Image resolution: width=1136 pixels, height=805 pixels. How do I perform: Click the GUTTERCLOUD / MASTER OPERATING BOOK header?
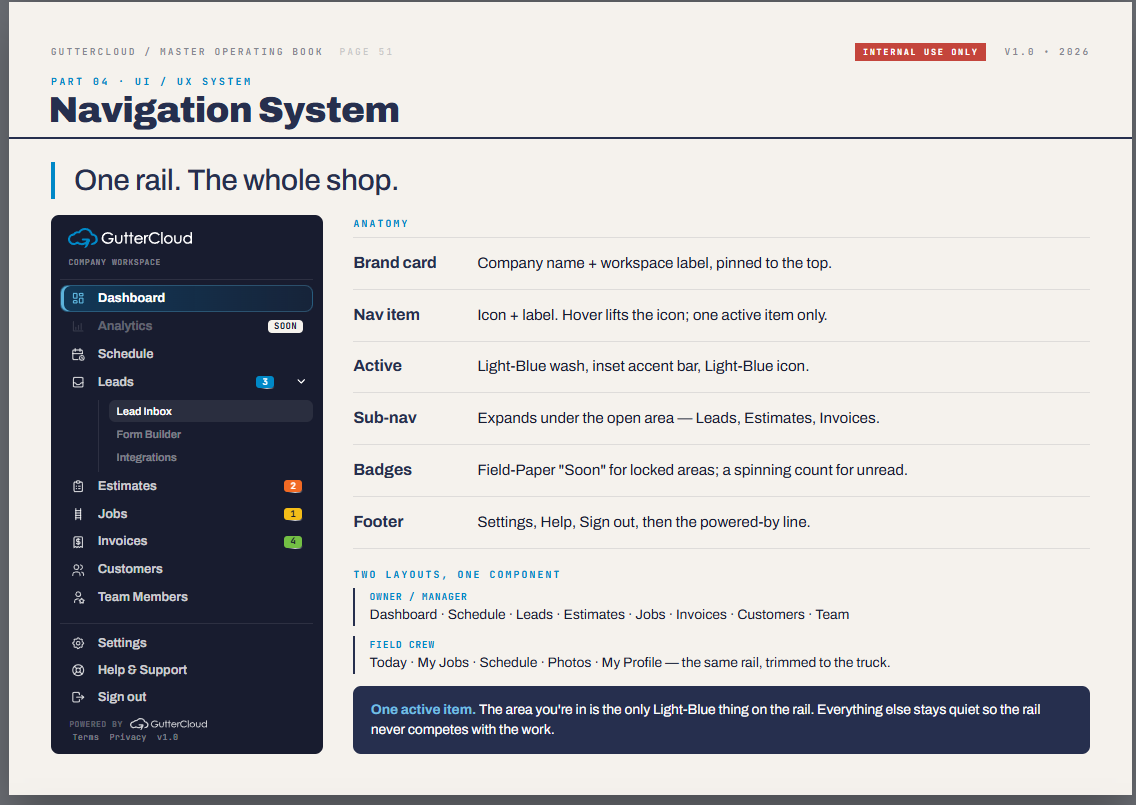[187, 52]
